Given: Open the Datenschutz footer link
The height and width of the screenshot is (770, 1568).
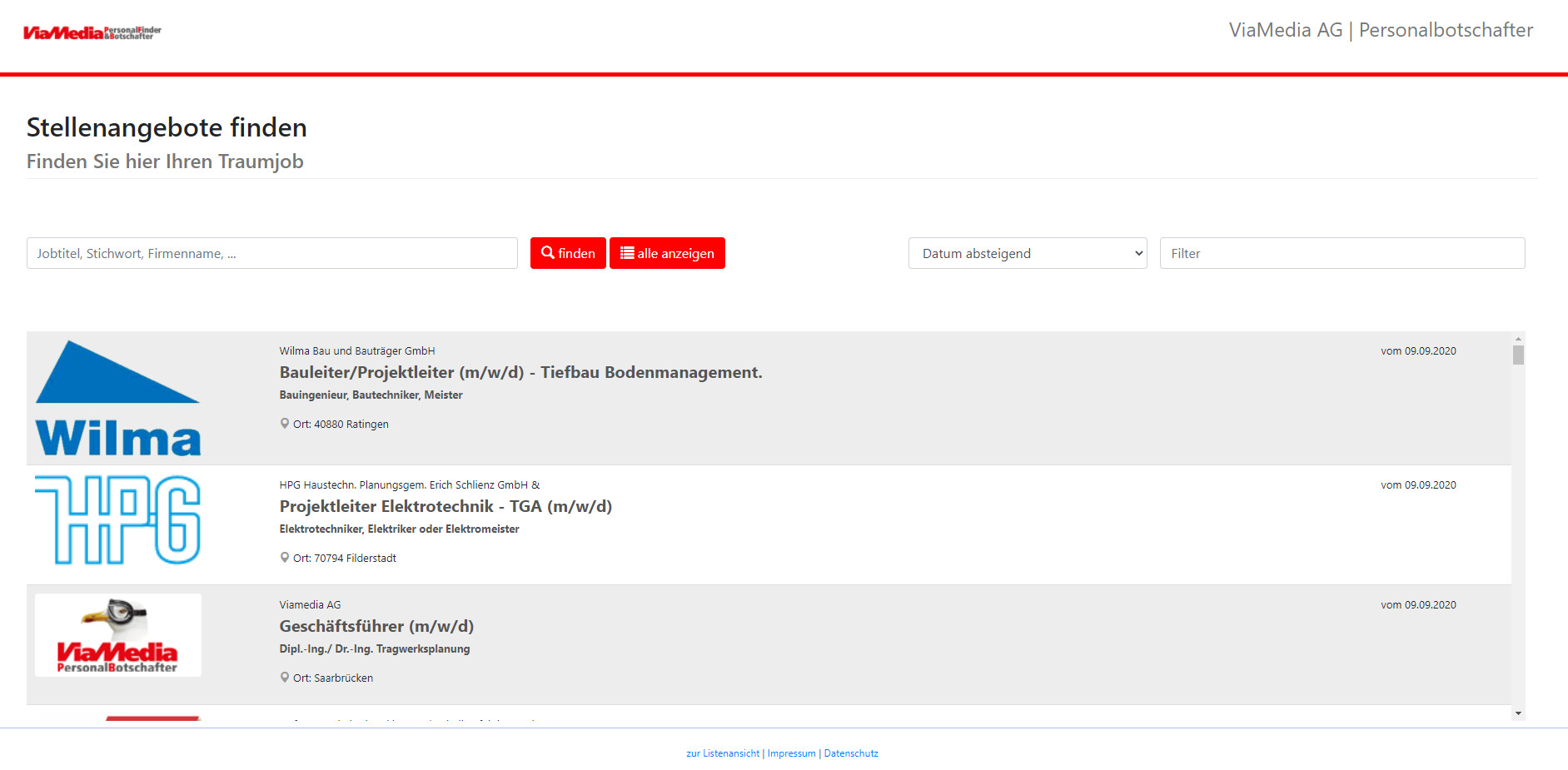Looking at the screenshot, I should click(851, 753).
